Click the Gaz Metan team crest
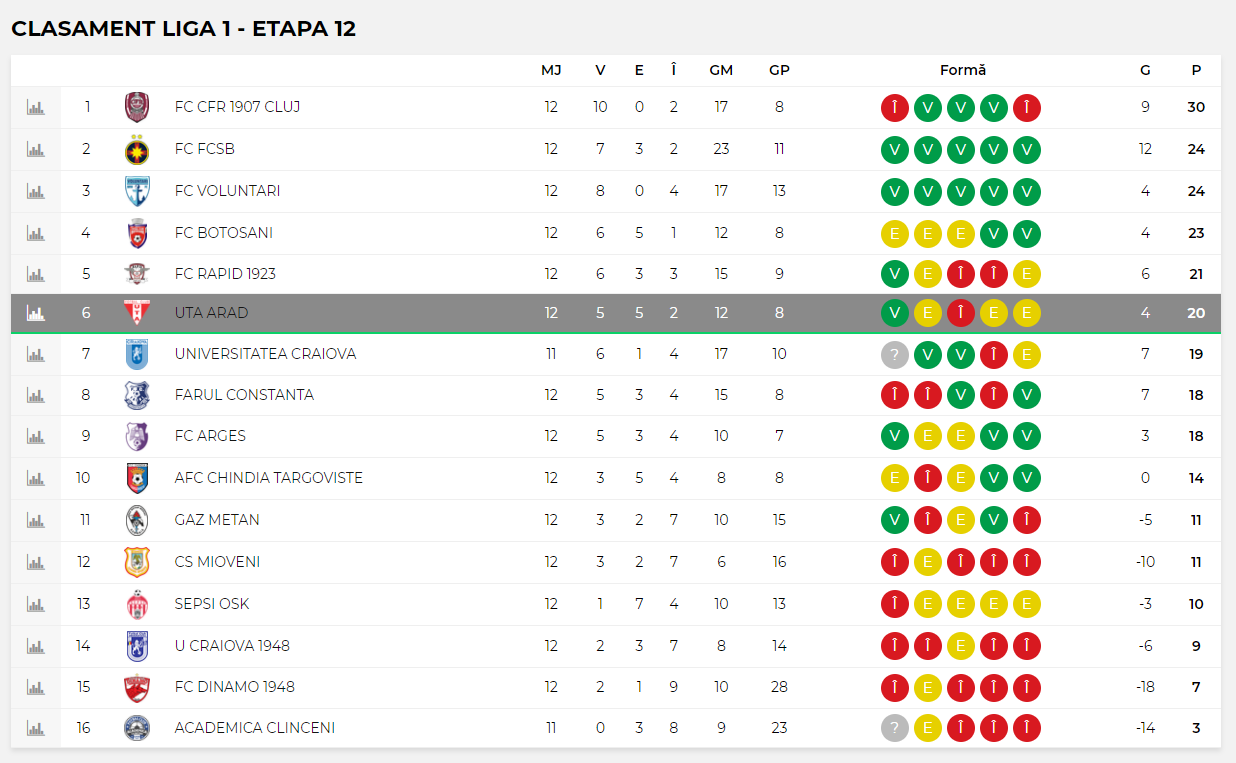 (x=137, y=520)
